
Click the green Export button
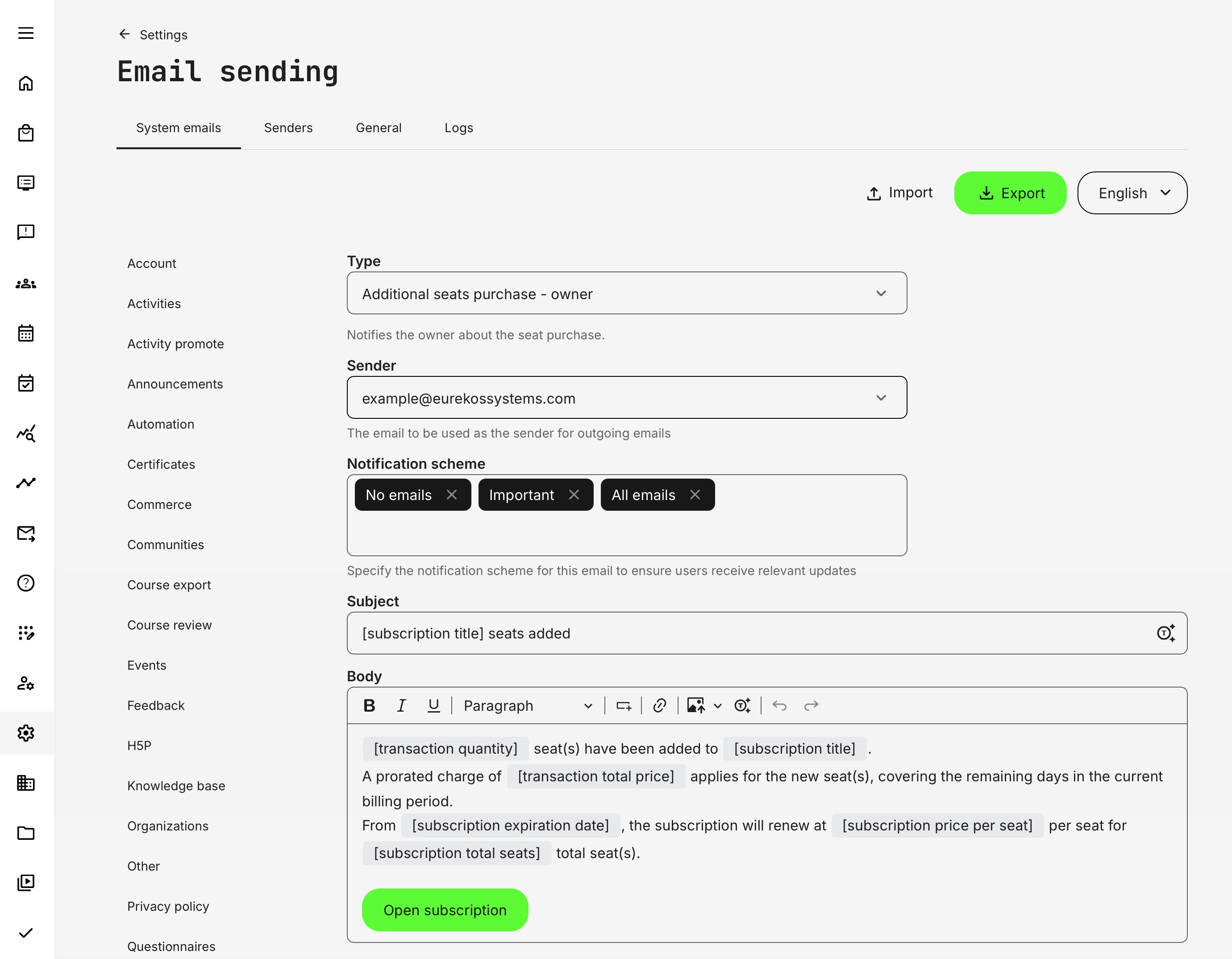pos(1010,193)
